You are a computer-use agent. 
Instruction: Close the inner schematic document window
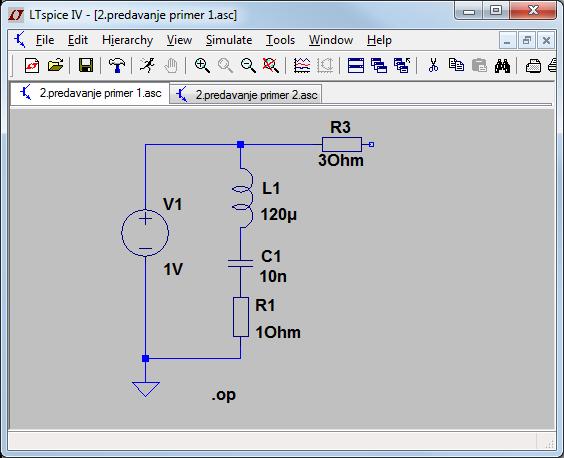(546, 40)
